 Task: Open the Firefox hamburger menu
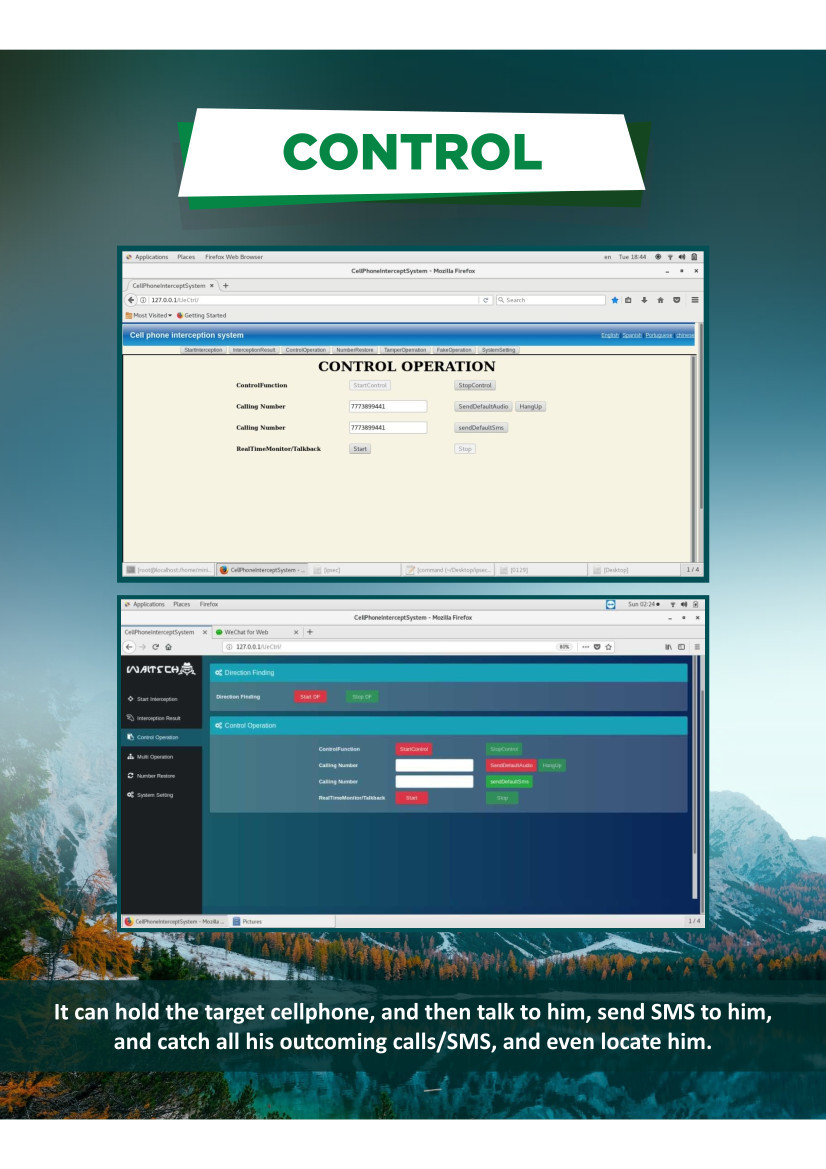click(695, 299)
